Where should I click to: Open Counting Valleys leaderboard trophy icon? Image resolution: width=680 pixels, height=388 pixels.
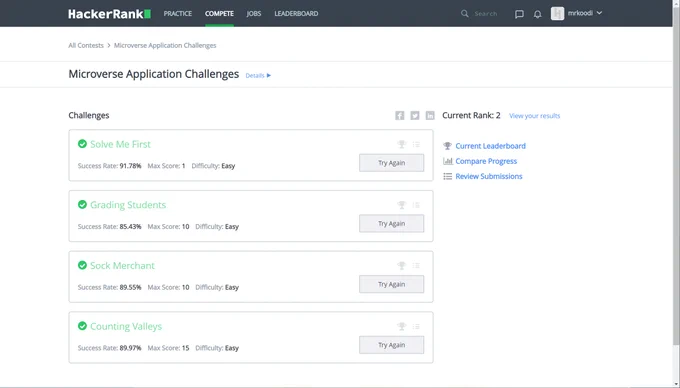[x=402, y=326]
